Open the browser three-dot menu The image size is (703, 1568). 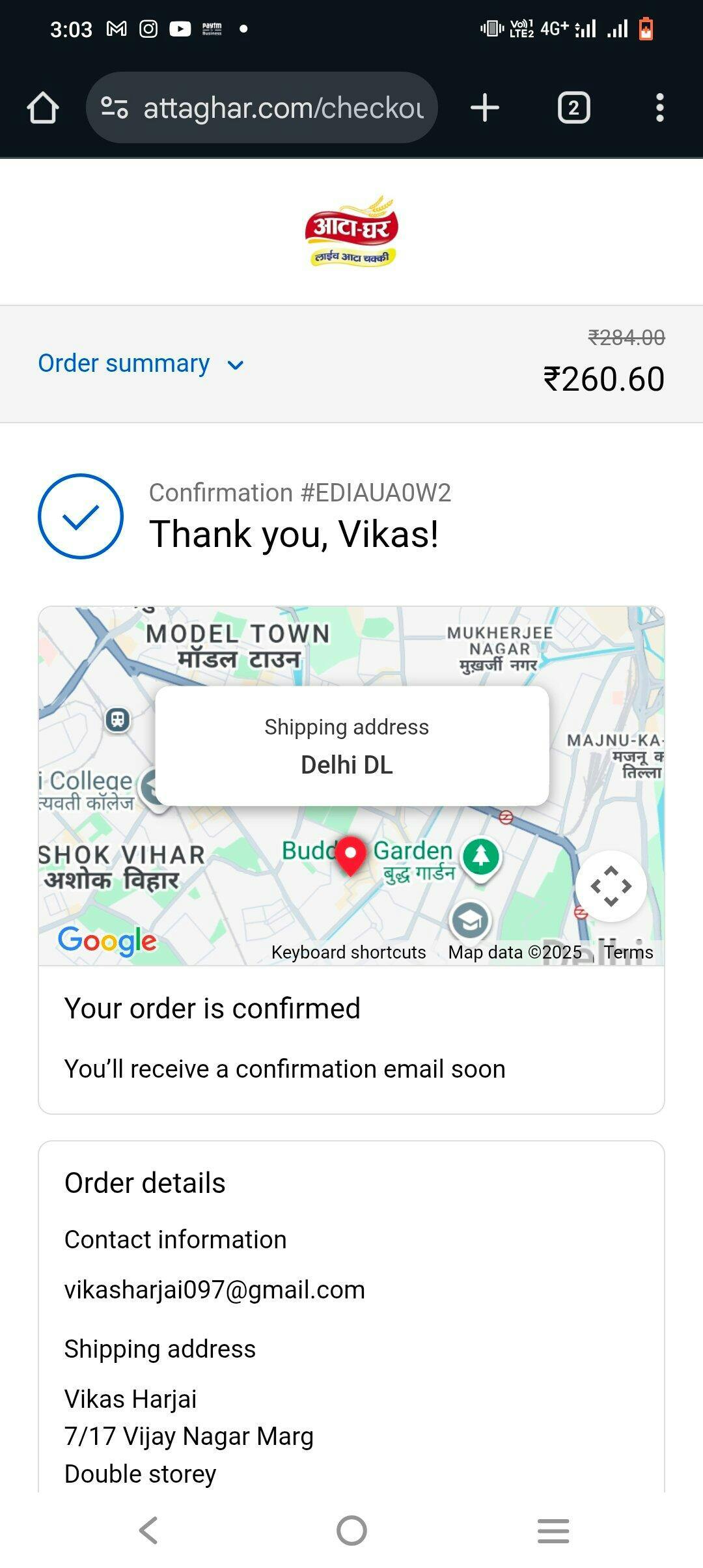click(660, 107)
